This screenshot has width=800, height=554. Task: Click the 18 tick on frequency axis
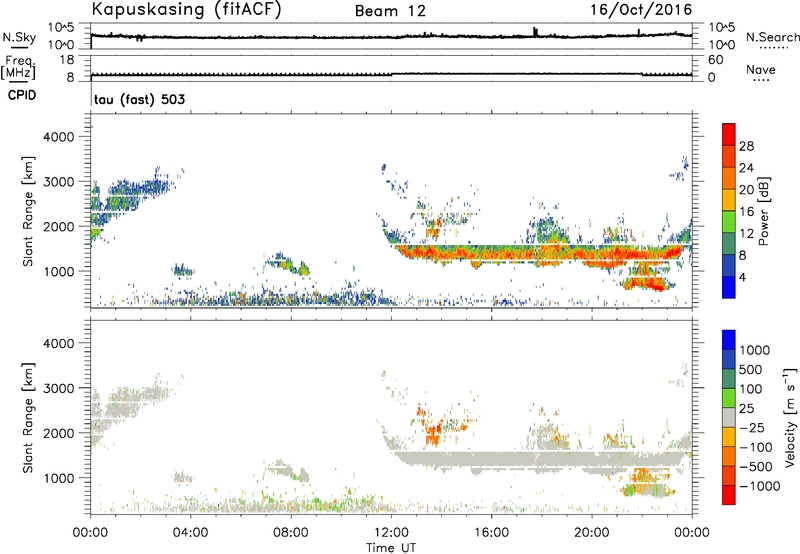67,60
